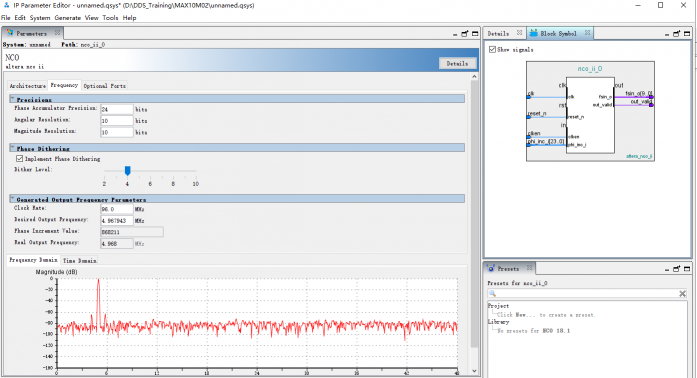Screen dimensions: 697x378
Task: Close the Parameters tab
Action: pyautogui.click(x=57, y=33)
